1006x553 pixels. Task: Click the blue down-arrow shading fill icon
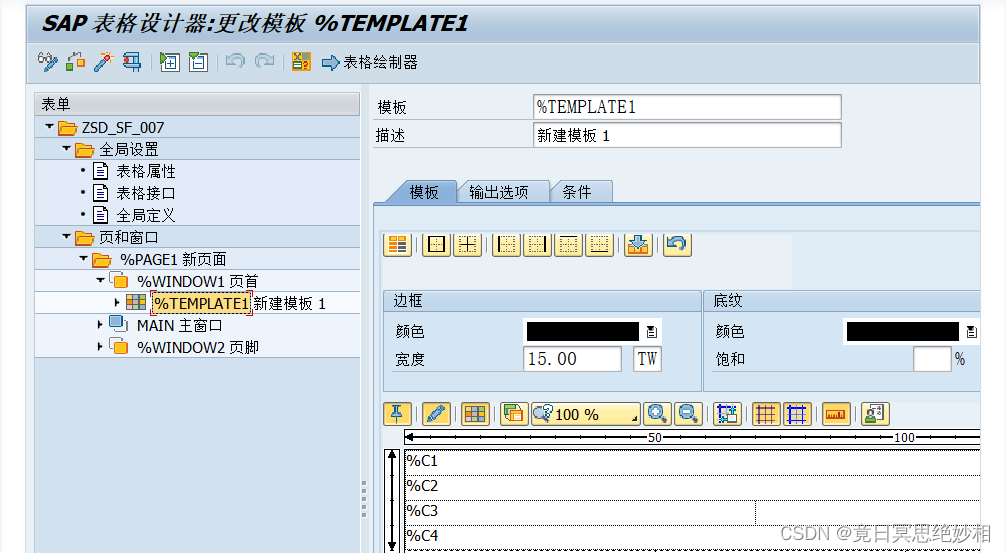[638, 244]
